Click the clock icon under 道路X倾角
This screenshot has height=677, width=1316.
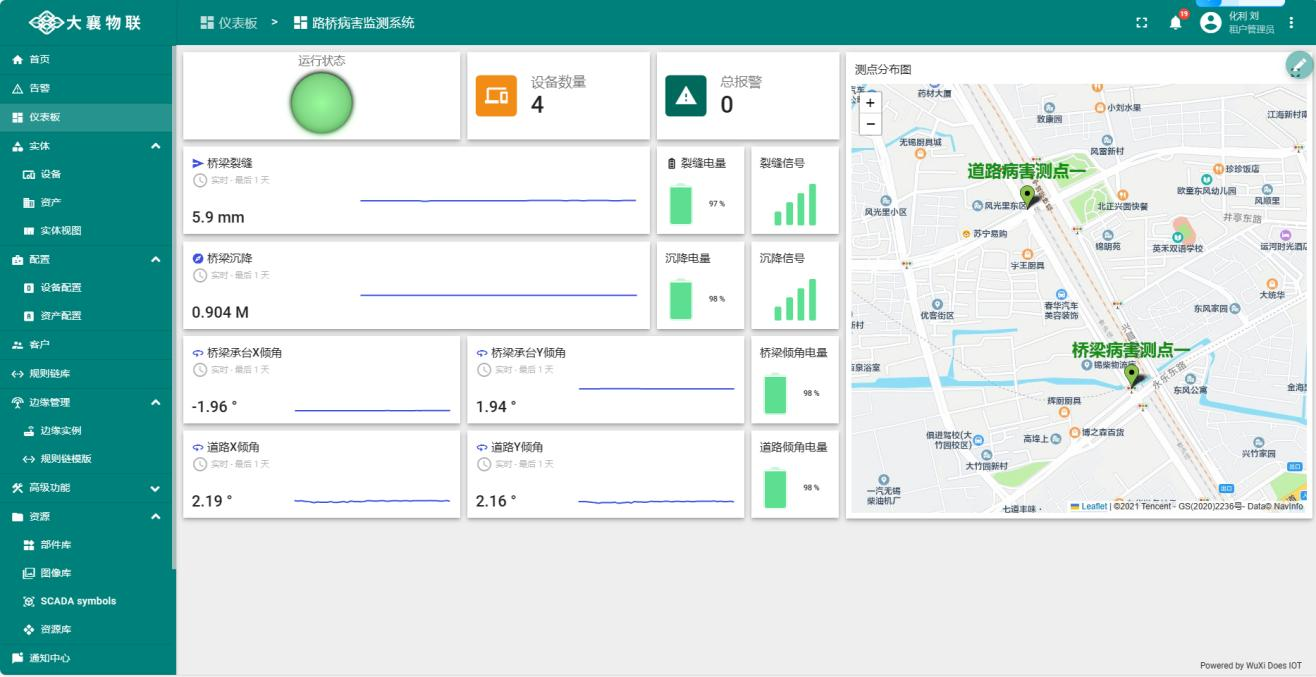(x=199, y=464)
